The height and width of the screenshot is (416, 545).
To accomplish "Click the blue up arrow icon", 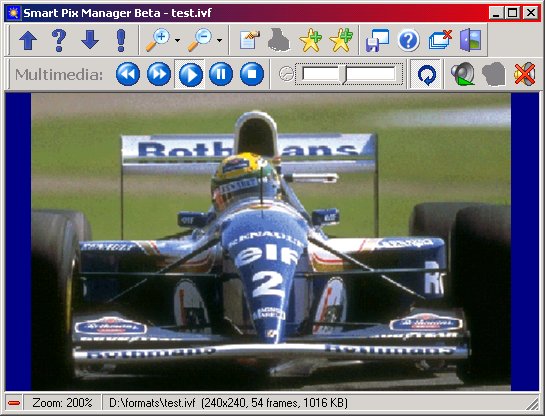I will coord(28,41).
